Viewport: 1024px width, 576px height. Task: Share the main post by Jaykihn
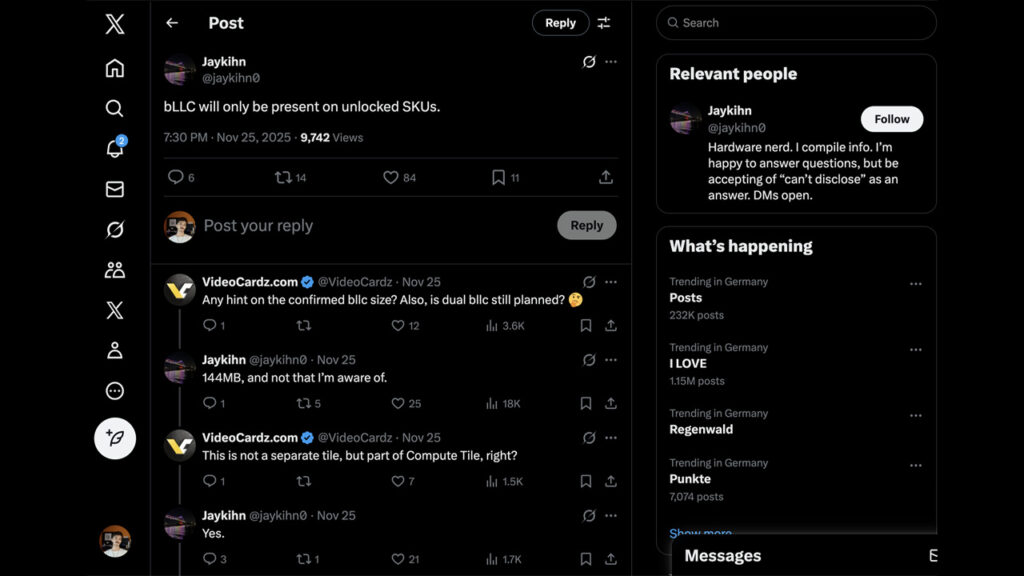tap(606, 177)
